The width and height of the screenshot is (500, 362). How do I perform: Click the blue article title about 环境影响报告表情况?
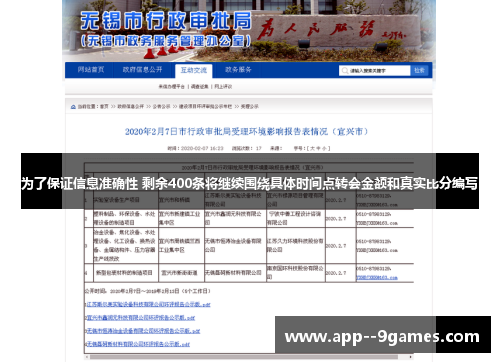click(x=246, y=132)
